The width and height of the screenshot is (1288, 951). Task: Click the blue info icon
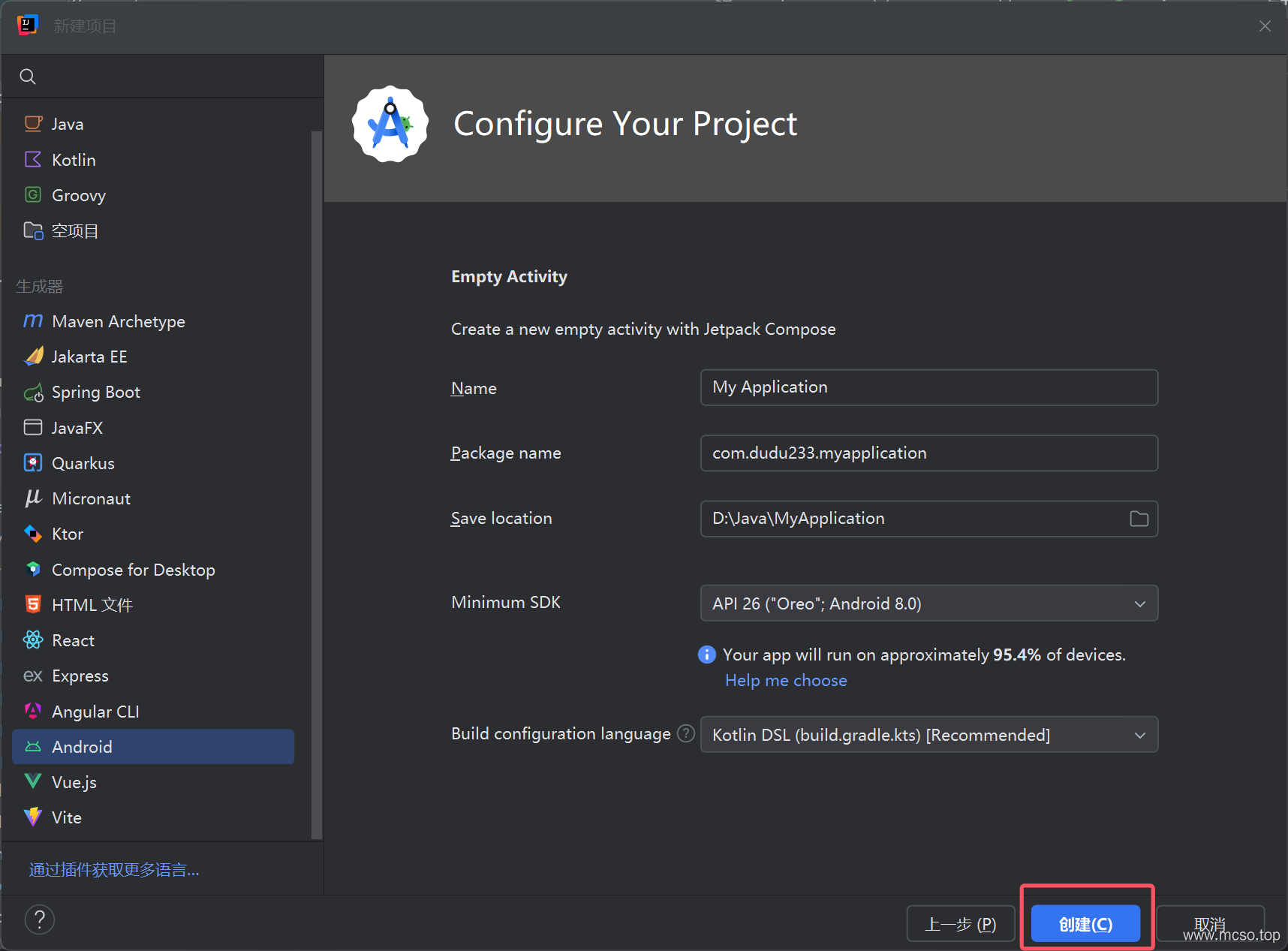click(707, 655)
